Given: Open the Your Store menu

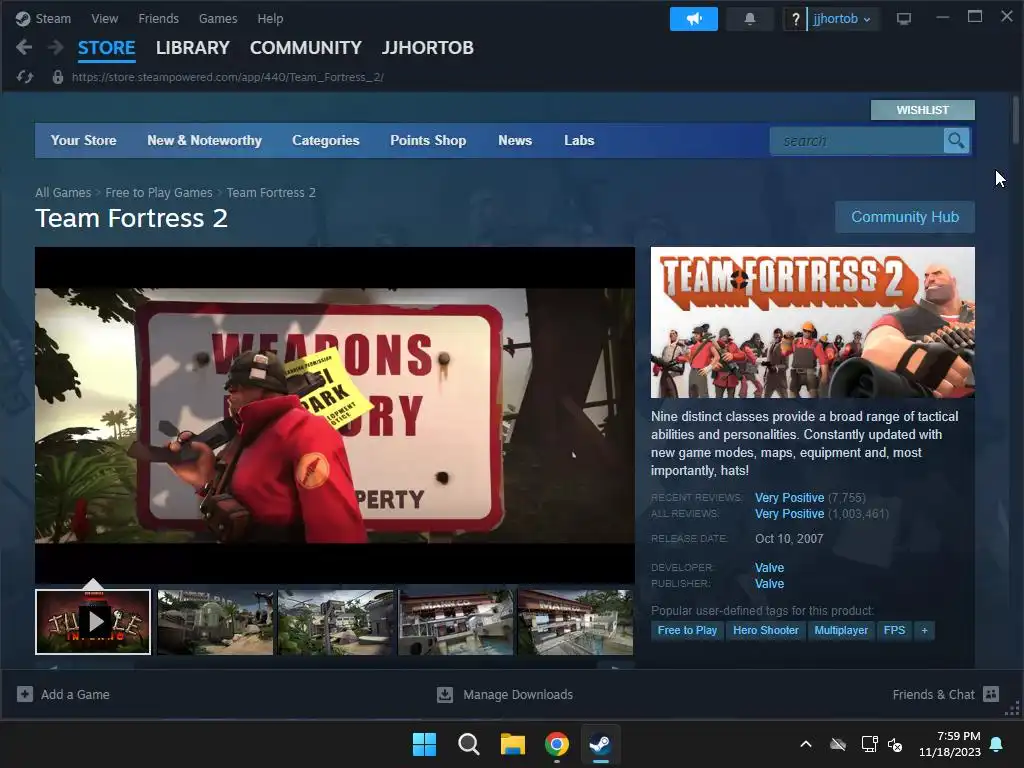Looking at the screenshot, I should click(x=84, y=140).
